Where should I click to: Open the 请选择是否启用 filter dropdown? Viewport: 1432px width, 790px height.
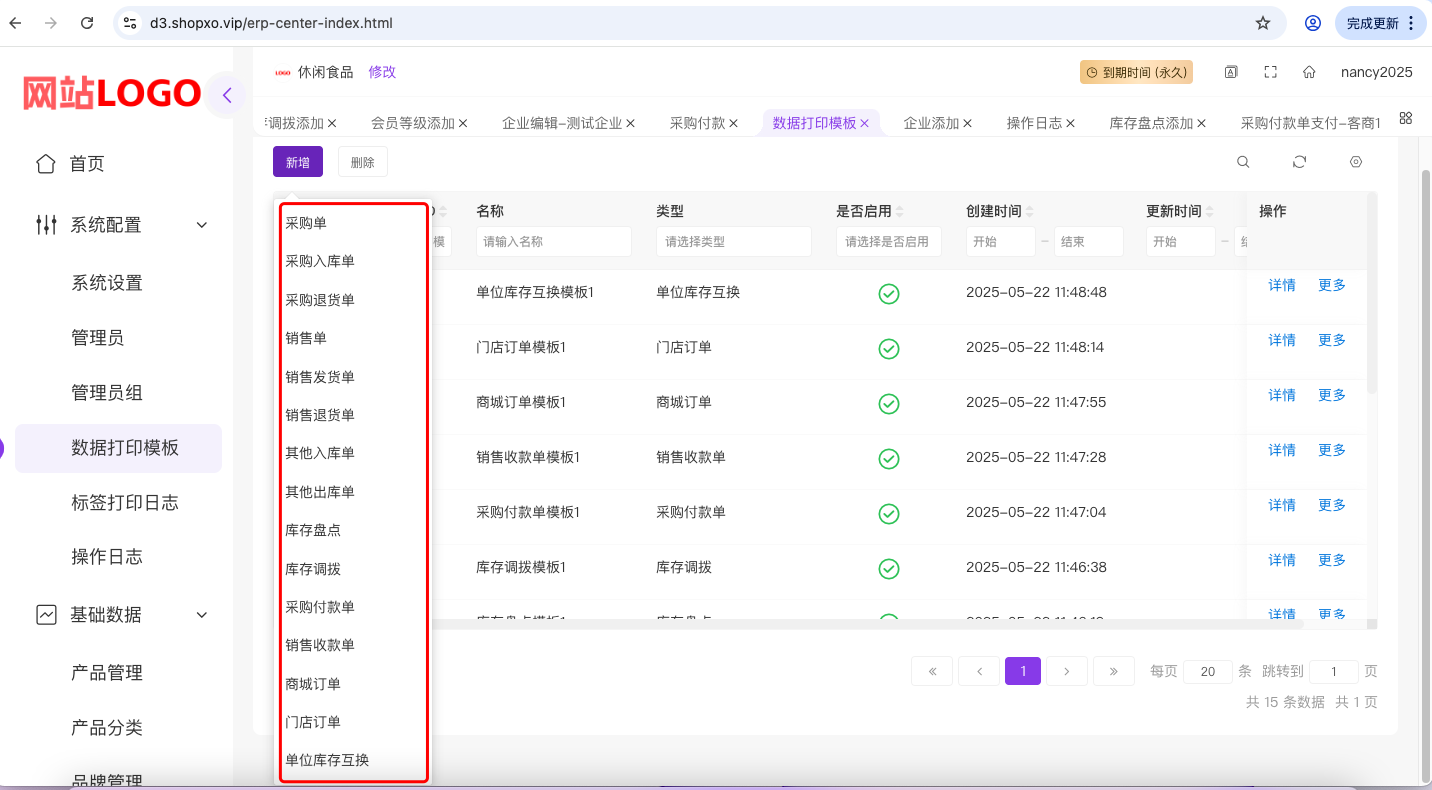point(889,241)
